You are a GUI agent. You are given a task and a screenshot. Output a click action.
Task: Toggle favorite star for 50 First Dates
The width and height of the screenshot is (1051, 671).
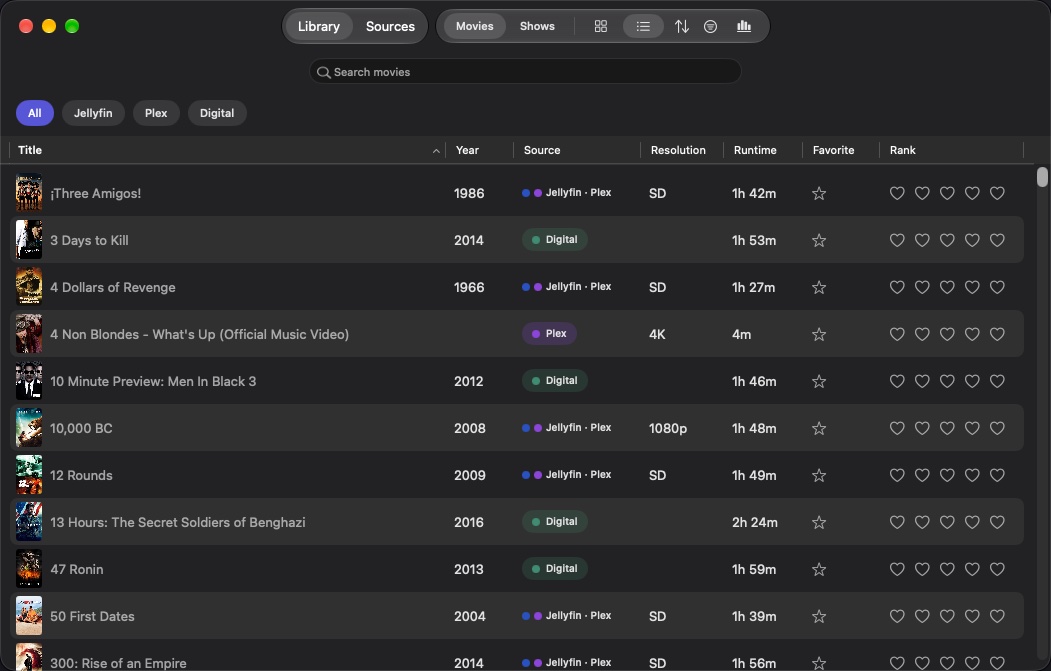point(819,615)
